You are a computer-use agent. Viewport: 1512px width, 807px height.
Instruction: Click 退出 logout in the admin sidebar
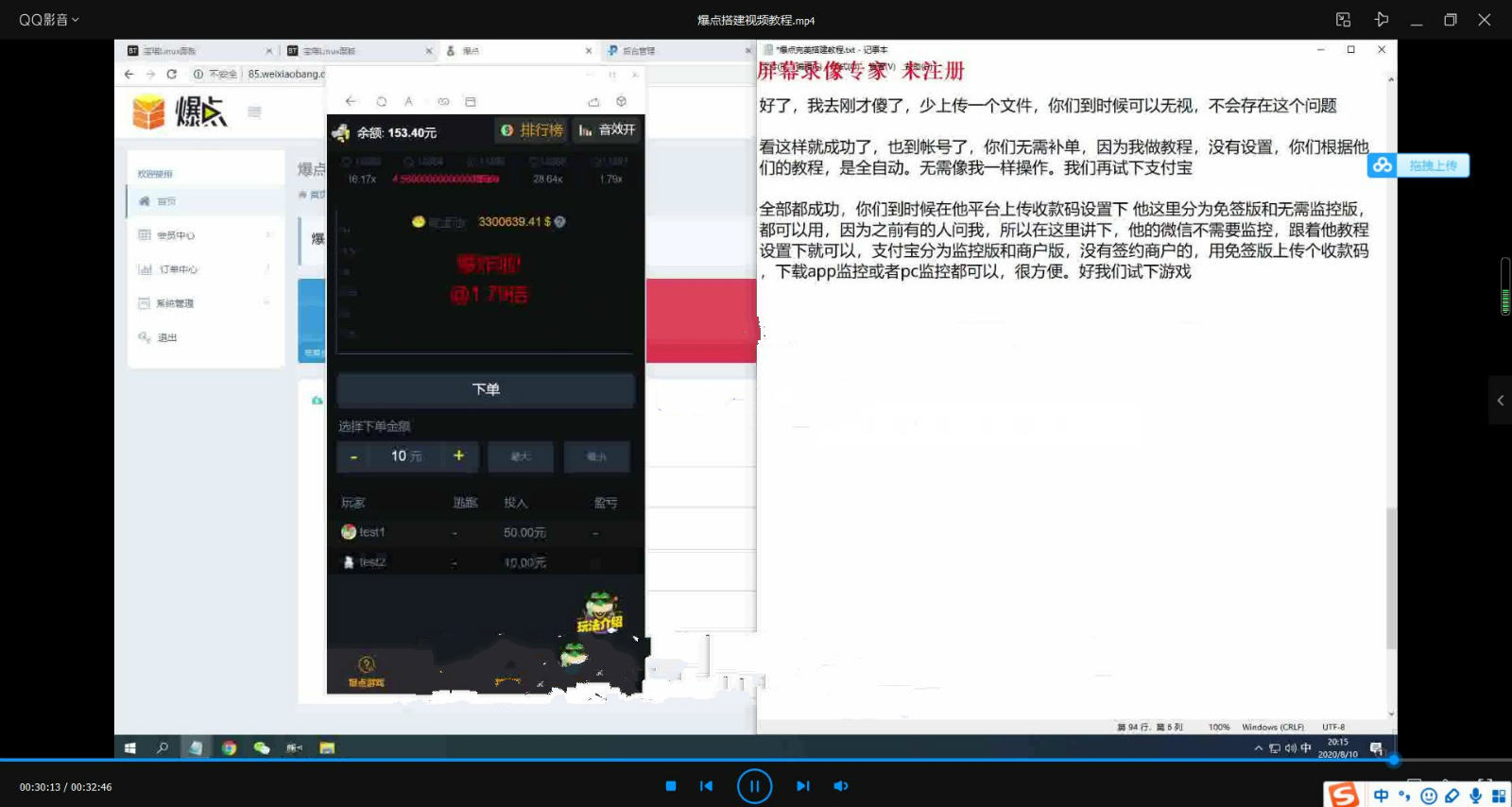pyautogui.click(x=205, y=337)
